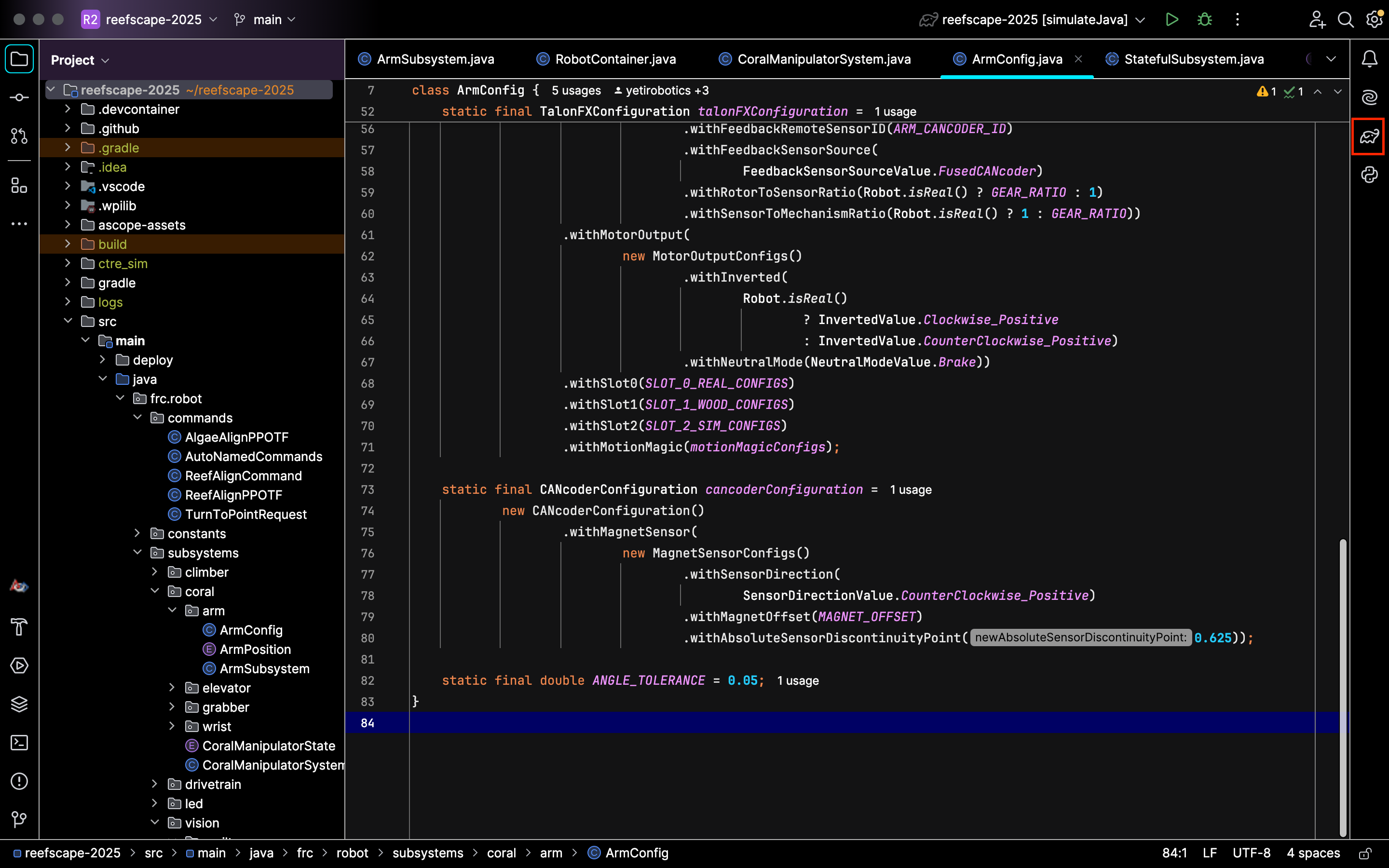The image size is (1389, 868).
Task: Collapse the src folder
Action: coord(68,321)
